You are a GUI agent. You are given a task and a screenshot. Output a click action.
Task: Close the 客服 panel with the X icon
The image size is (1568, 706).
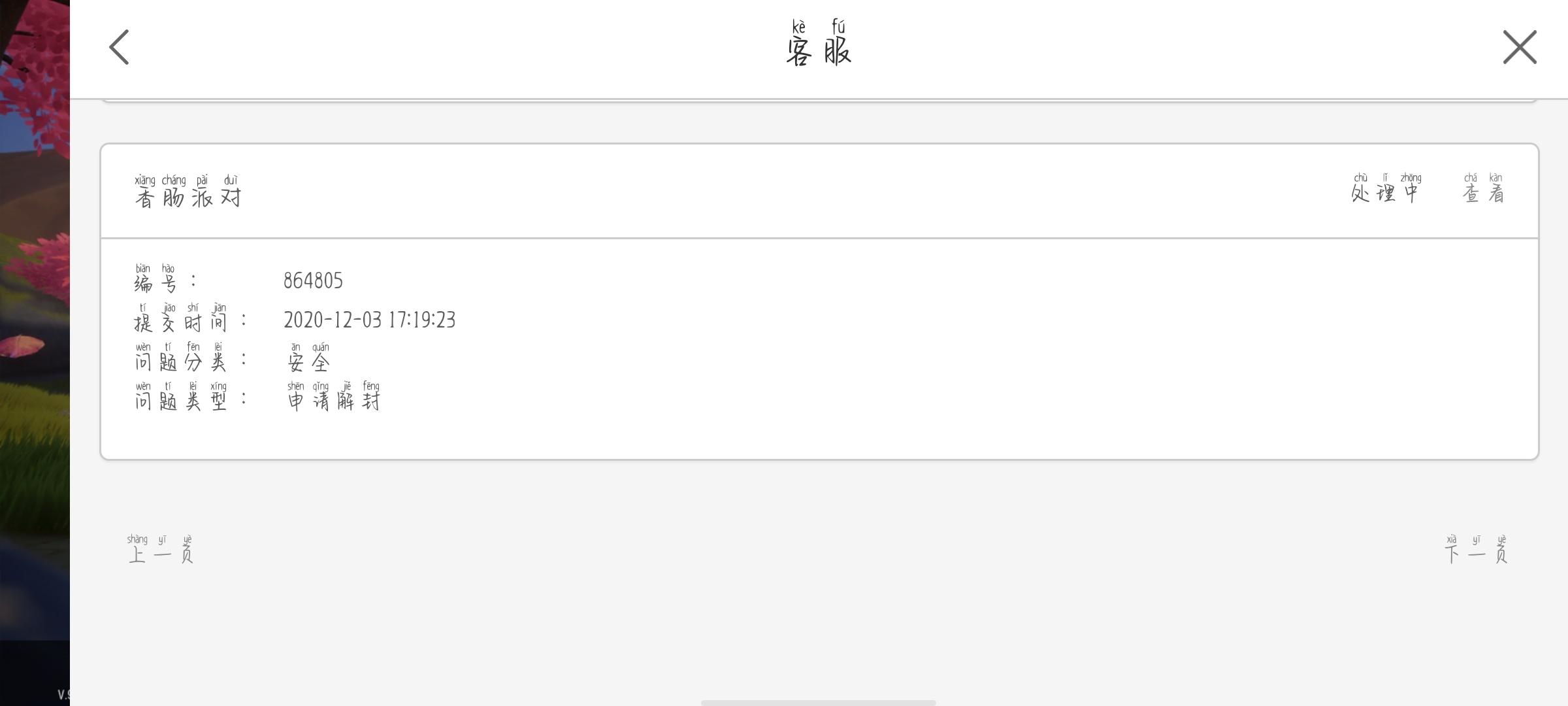tap(1520, 47)
